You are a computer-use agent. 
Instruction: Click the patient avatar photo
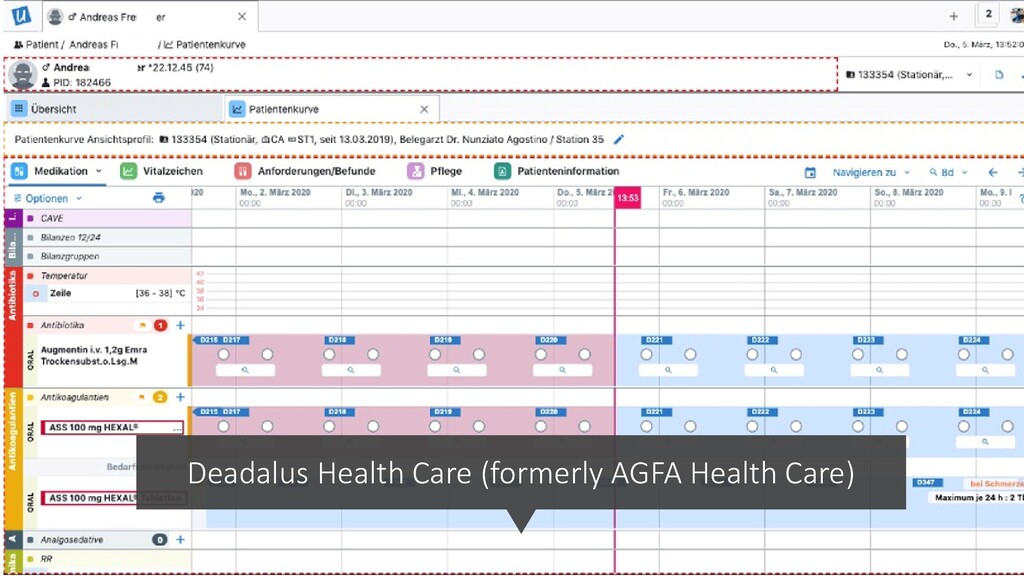(x=22, y=74)
